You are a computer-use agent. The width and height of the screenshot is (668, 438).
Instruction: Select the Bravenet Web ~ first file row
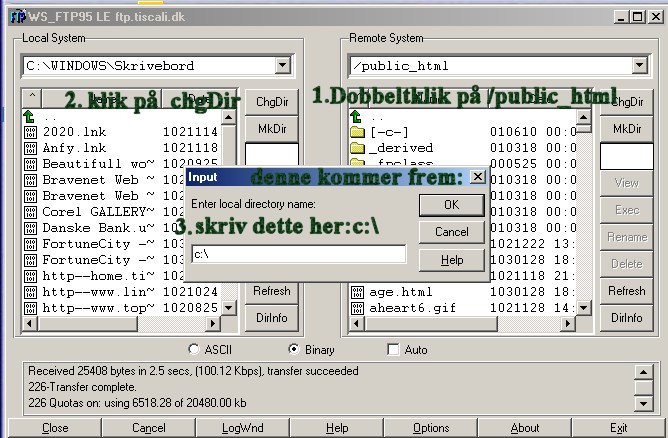pos(121,180)
